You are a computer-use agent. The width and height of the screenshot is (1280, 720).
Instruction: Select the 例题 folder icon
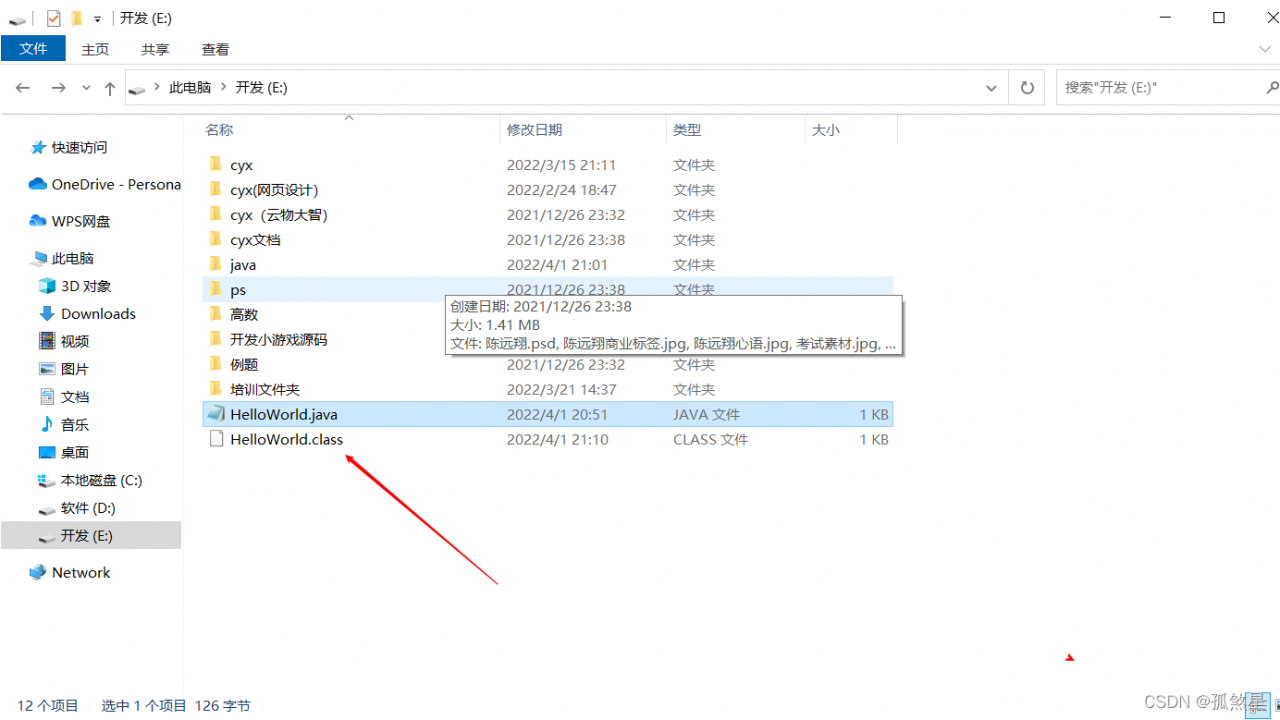click(x=215, y=364)
